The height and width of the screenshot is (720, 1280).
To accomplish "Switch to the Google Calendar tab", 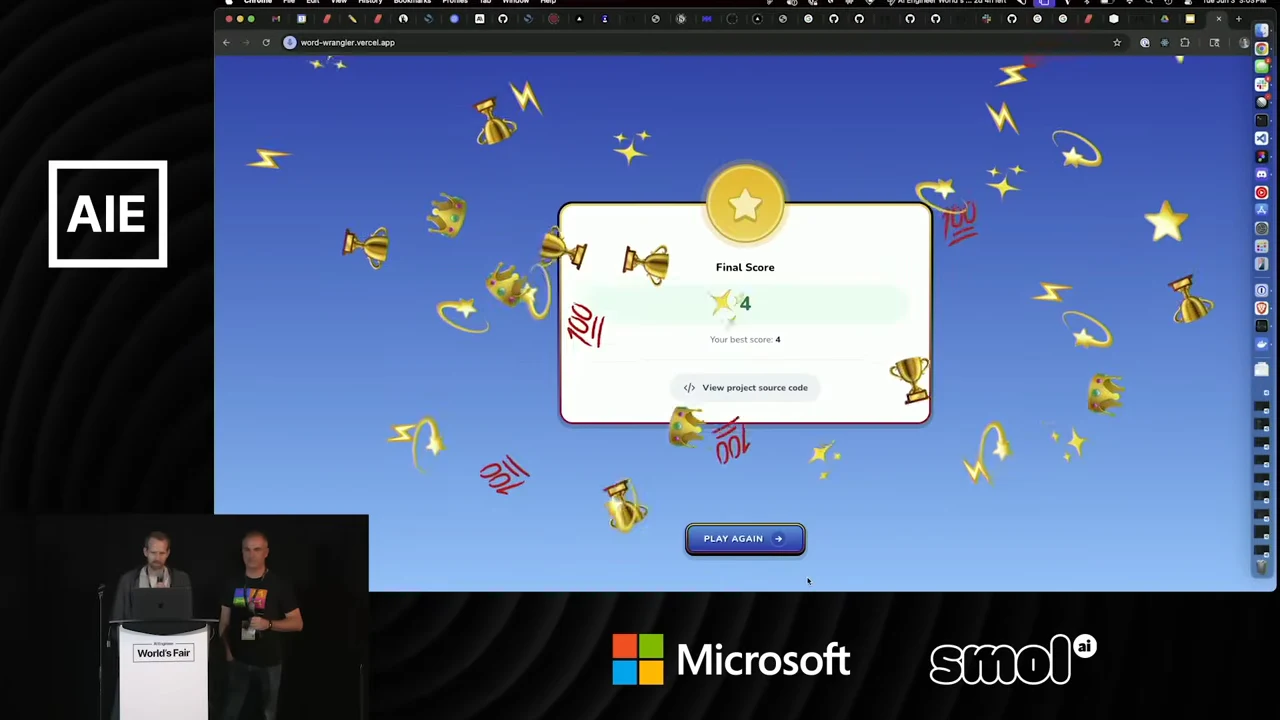I will (x=301, y=19).
